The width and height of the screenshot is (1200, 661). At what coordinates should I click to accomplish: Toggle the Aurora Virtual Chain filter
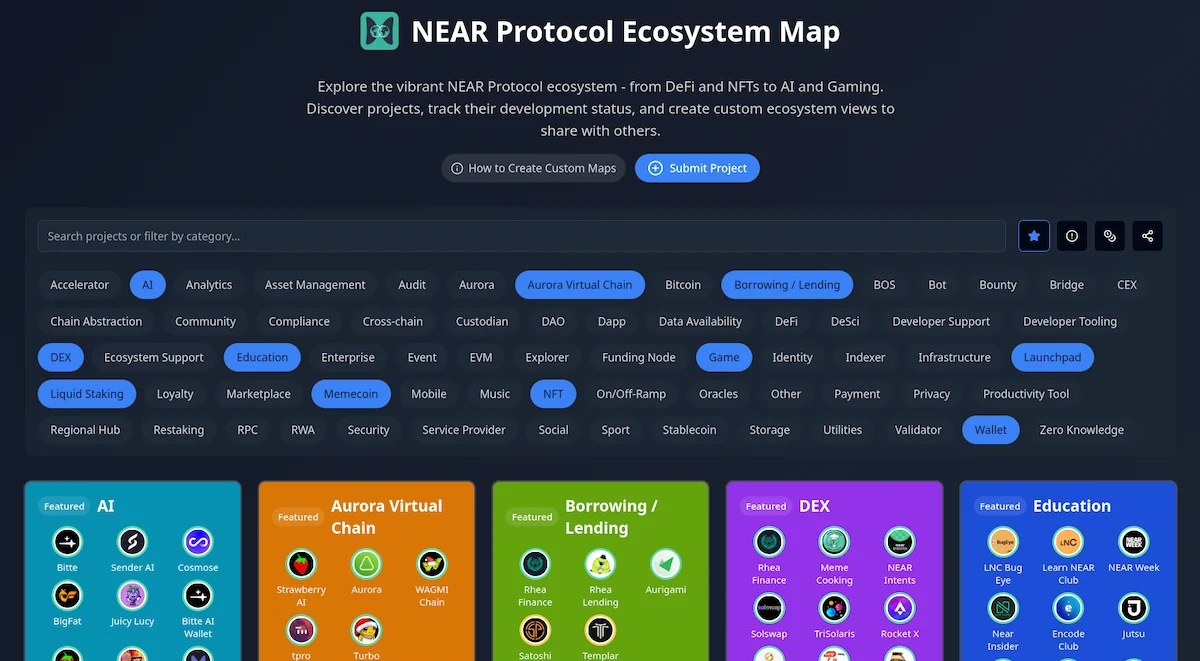click(580, 285)
